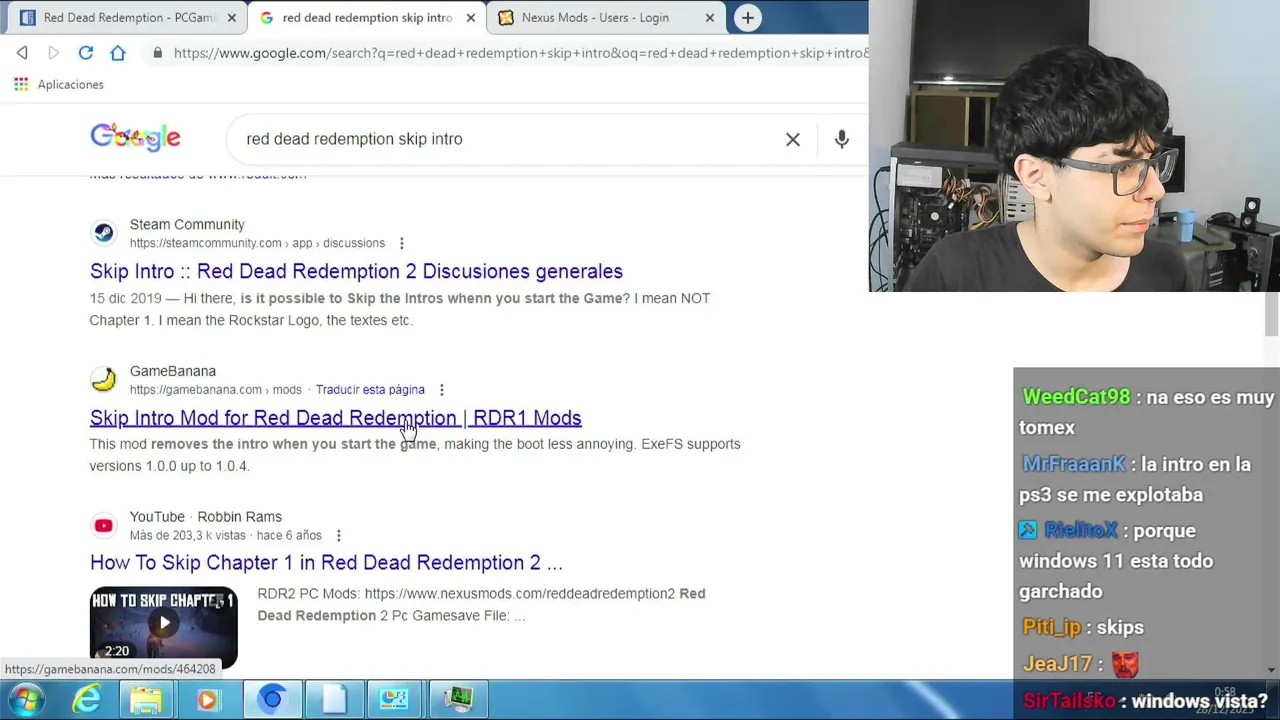Open the Aplicaciones apps grid icon

[21, 85]
